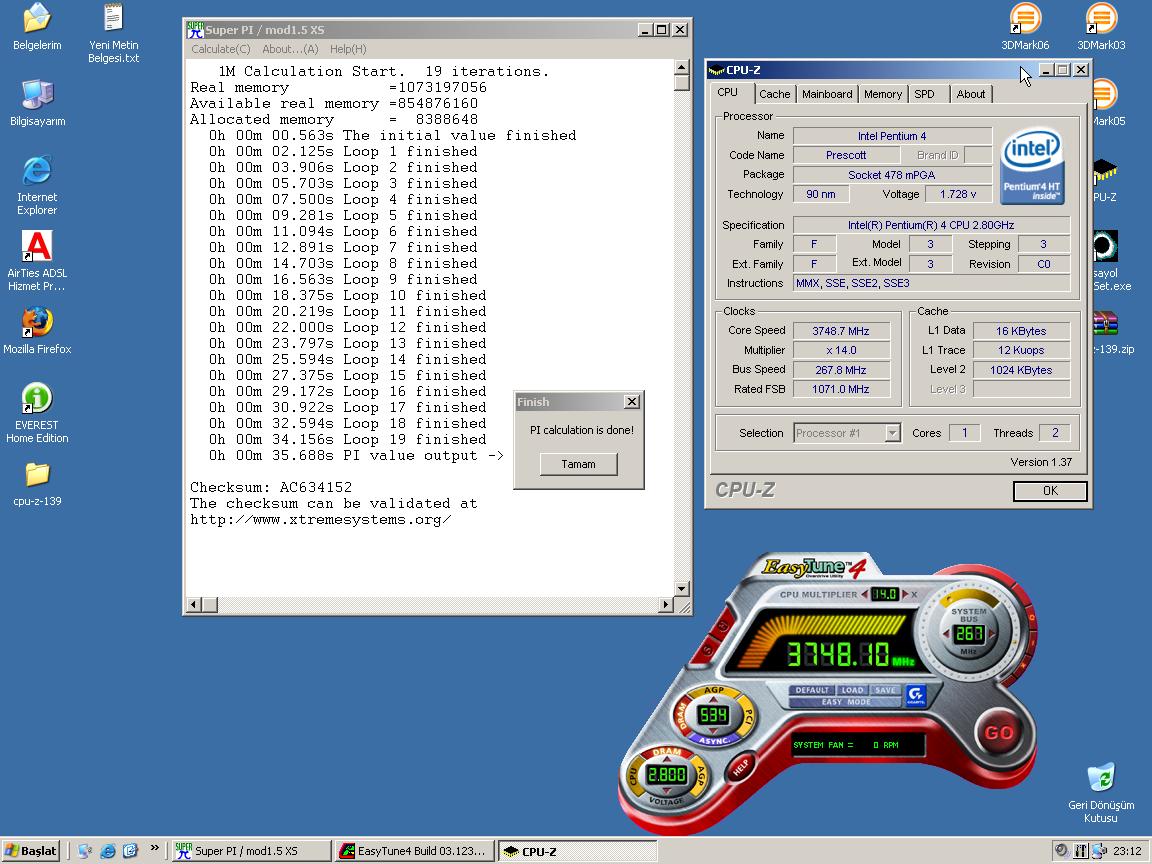Switch to the Memory tab in CPU-Z
The height and width of the screenshot is (864, 1152).
pos(882,94)
